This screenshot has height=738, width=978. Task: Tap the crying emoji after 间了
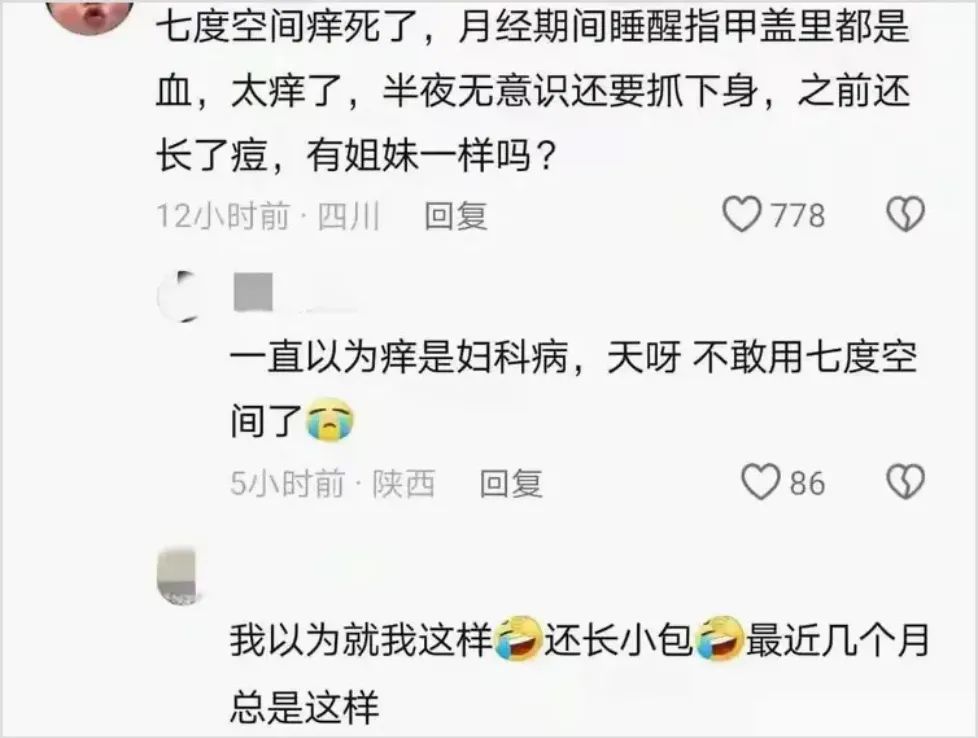tap(329, 420)
